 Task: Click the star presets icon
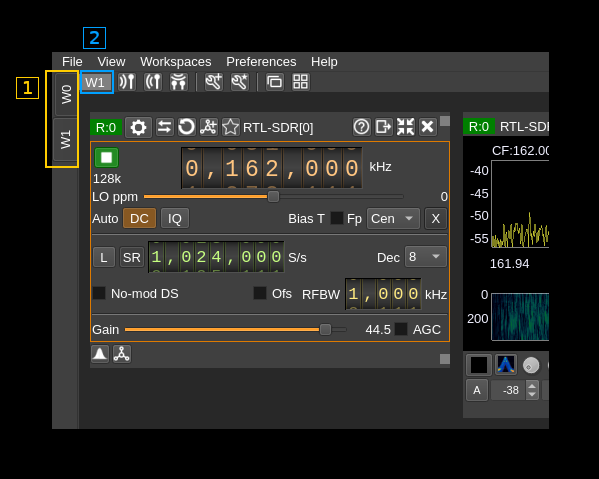tap(230, 127)
